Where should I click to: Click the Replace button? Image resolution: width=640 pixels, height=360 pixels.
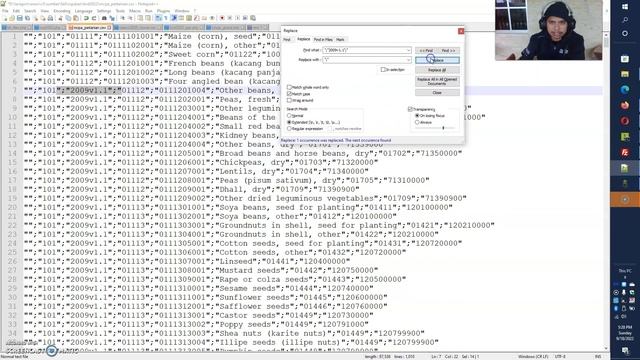click(437, 60)
